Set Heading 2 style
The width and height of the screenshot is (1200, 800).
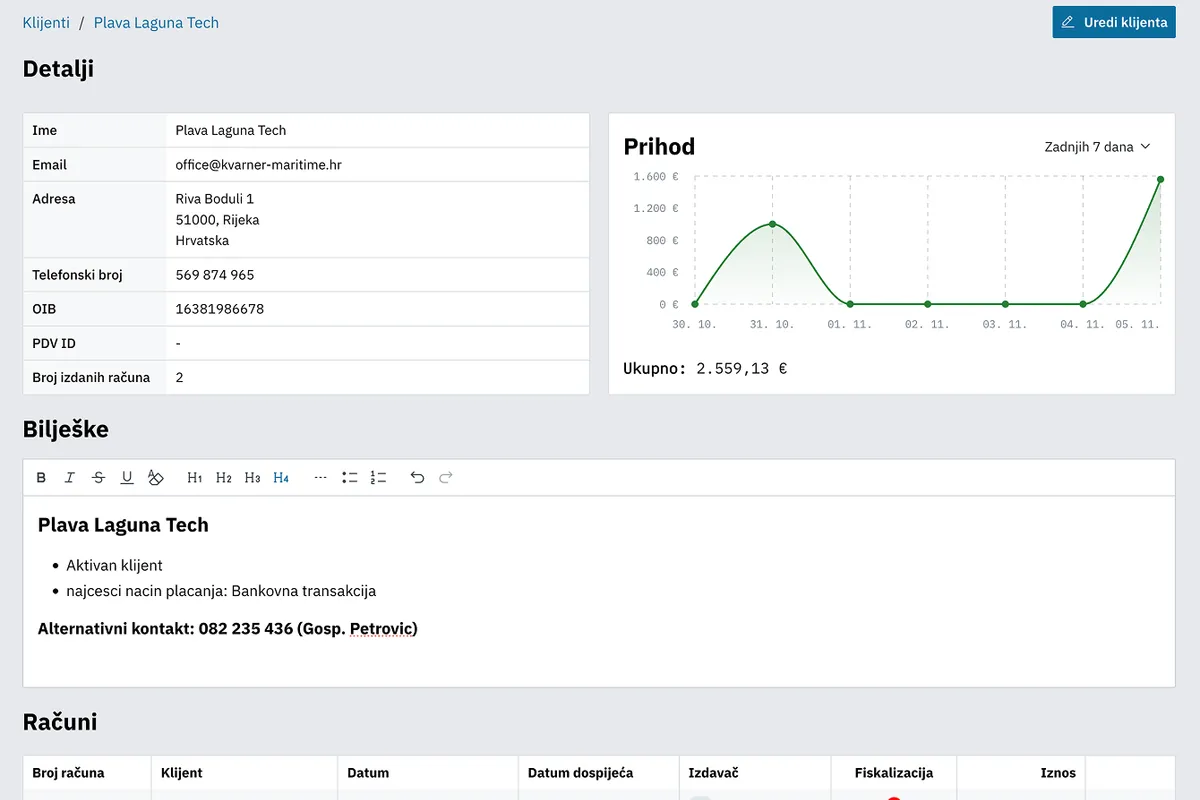click(224, 478)
